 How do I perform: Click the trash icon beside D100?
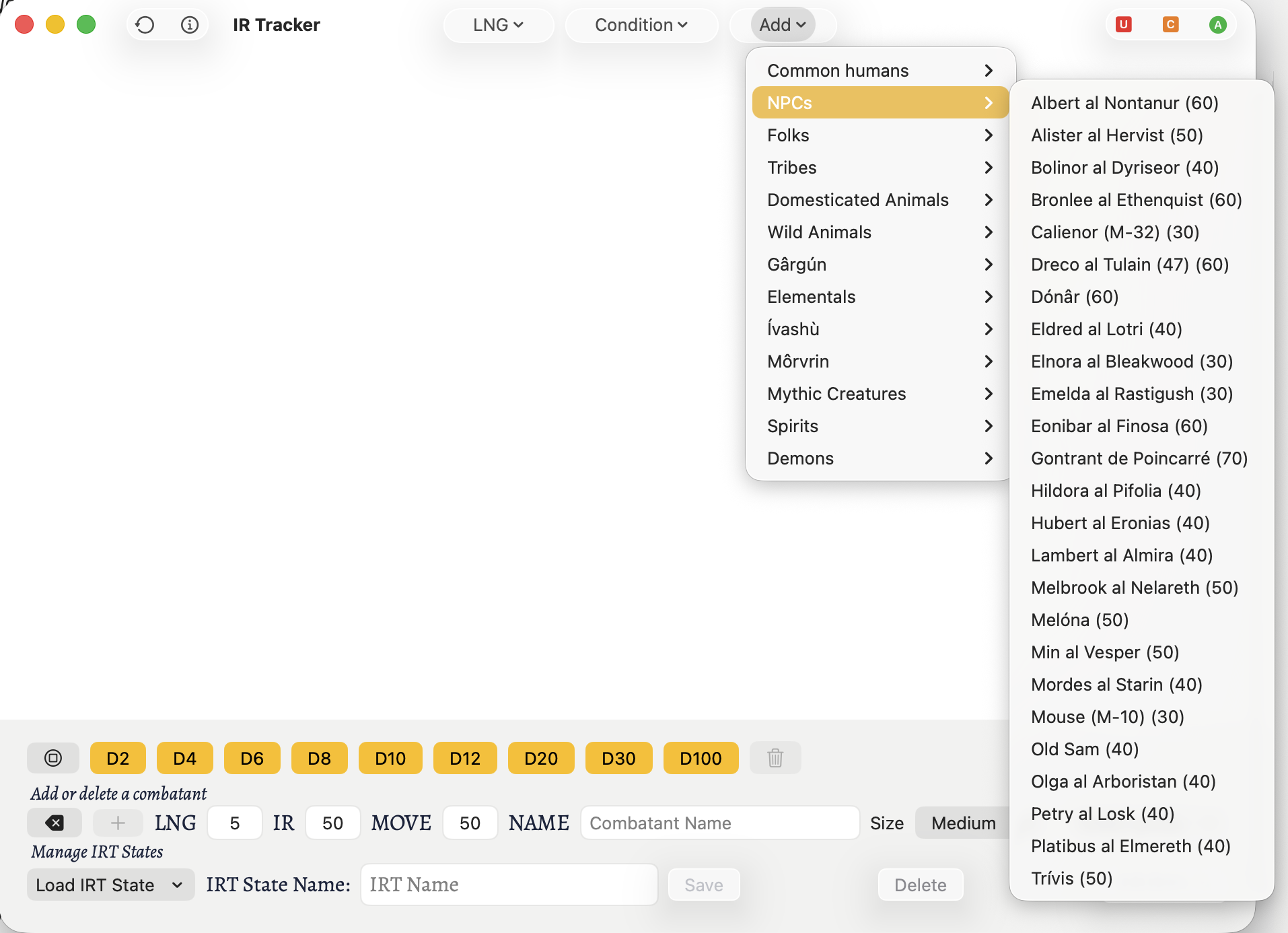(x=775, y=758)
